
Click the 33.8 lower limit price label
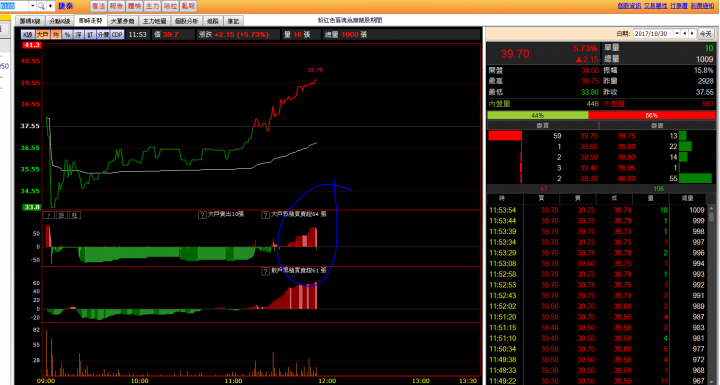32,207
